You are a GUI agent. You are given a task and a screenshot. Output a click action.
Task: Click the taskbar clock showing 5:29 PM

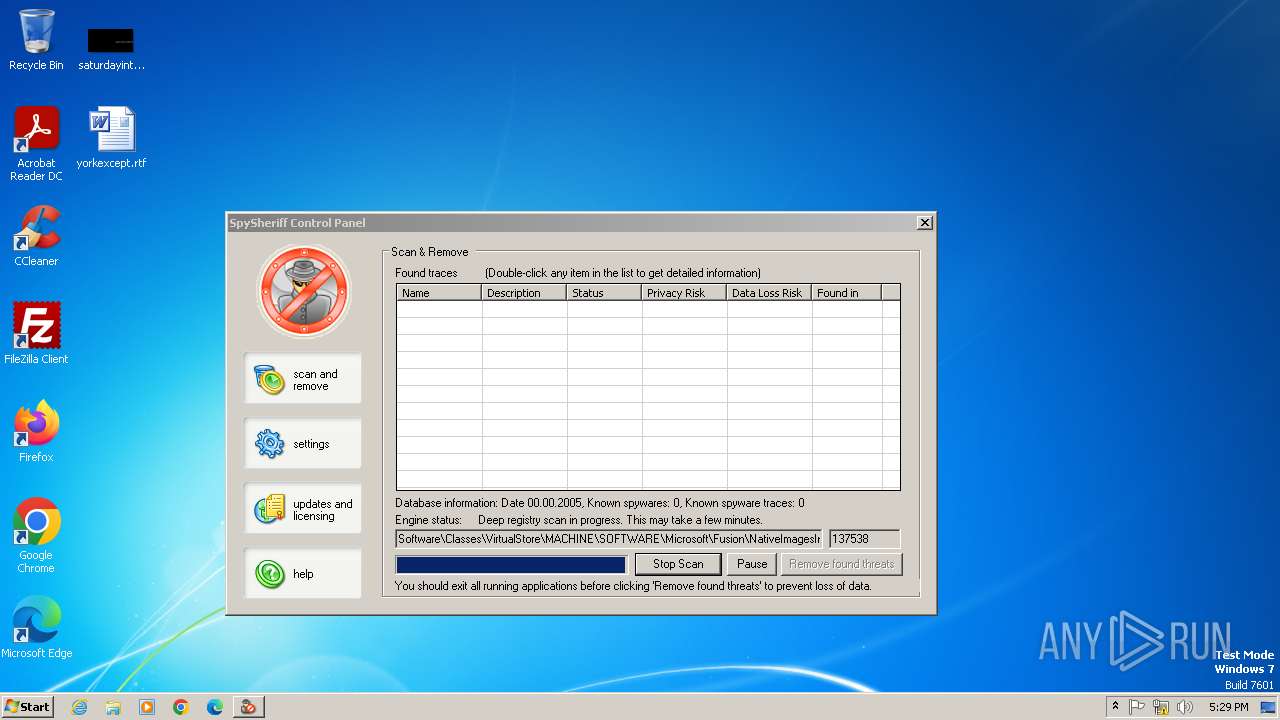(x=1228, y=707)
